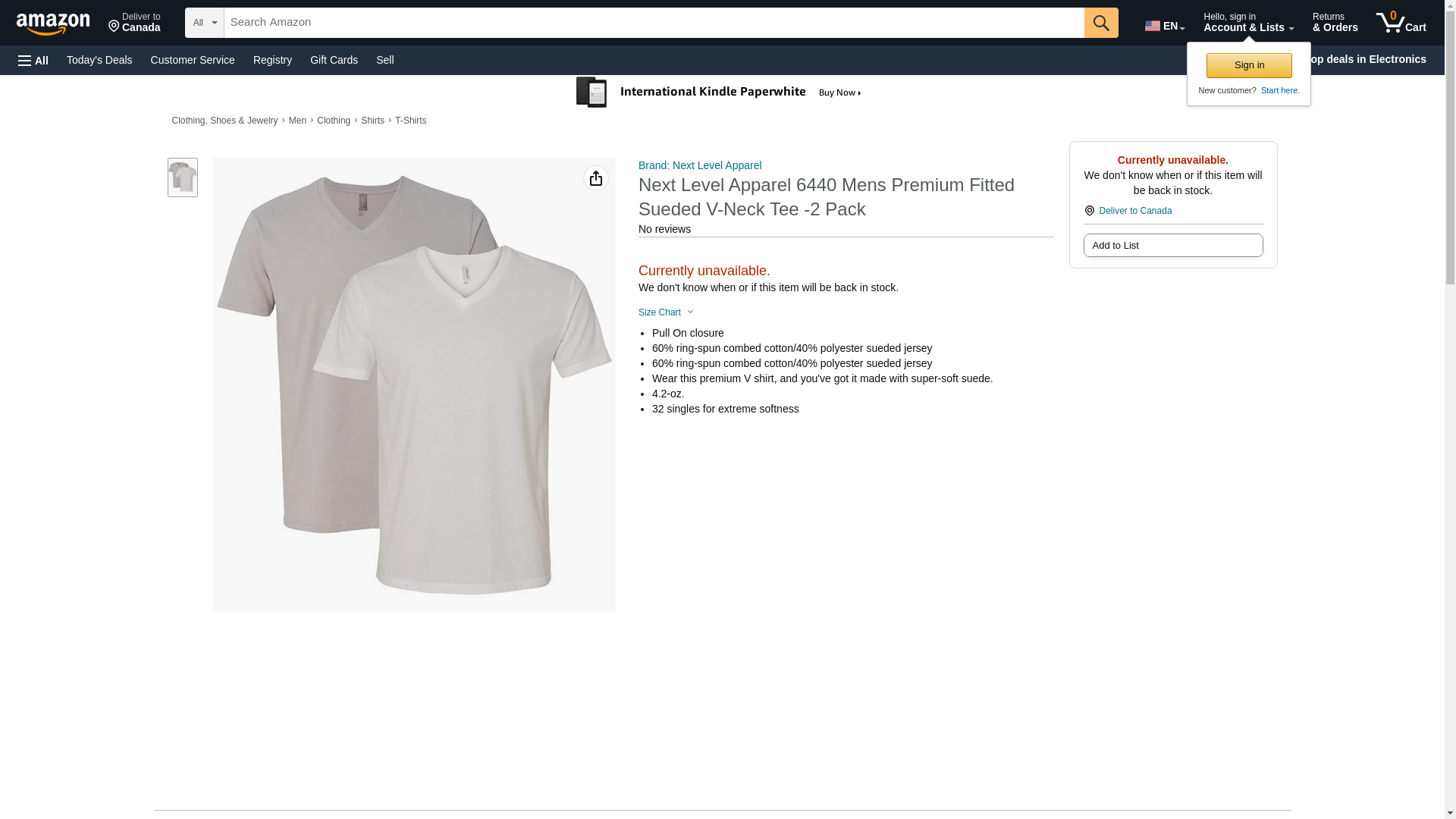The height and width of the screenshot is (819, 1456).
Task: Open the Brand: Next Level Apparel link
Action: [699, 165]
